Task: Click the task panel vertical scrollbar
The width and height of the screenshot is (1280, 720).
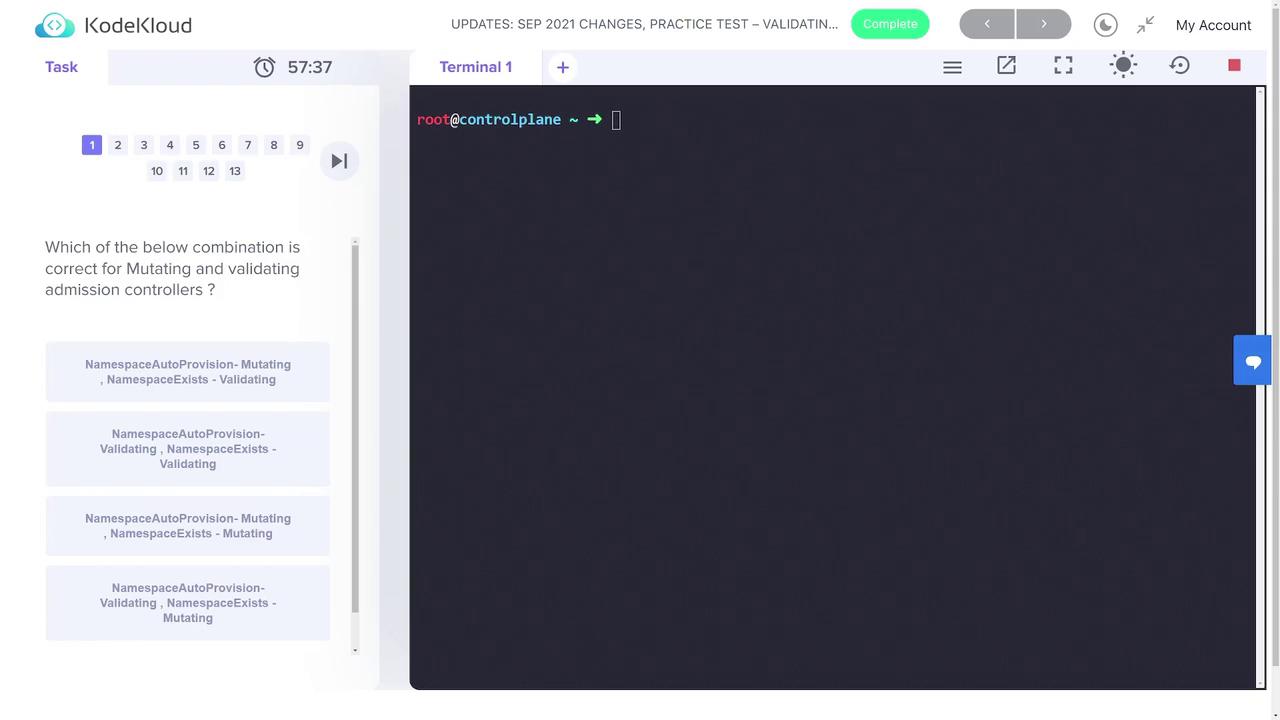Action: click(x=355, y=428)
